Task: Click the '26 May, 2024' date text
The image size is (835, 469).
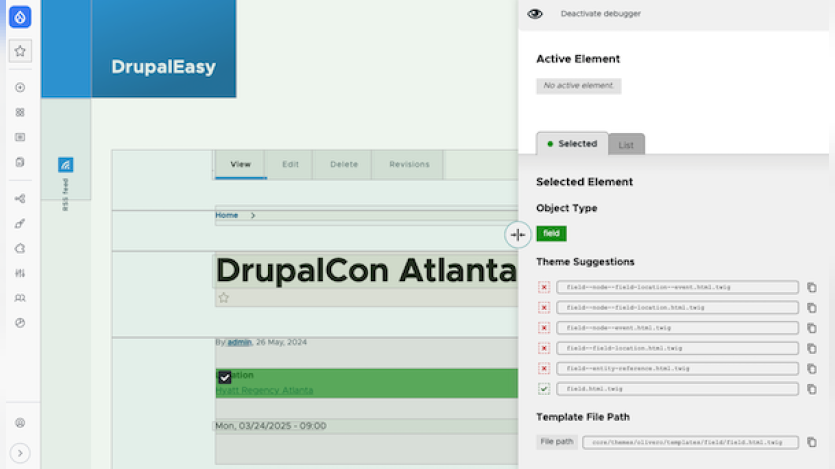Action: click(x=281, y=342)
